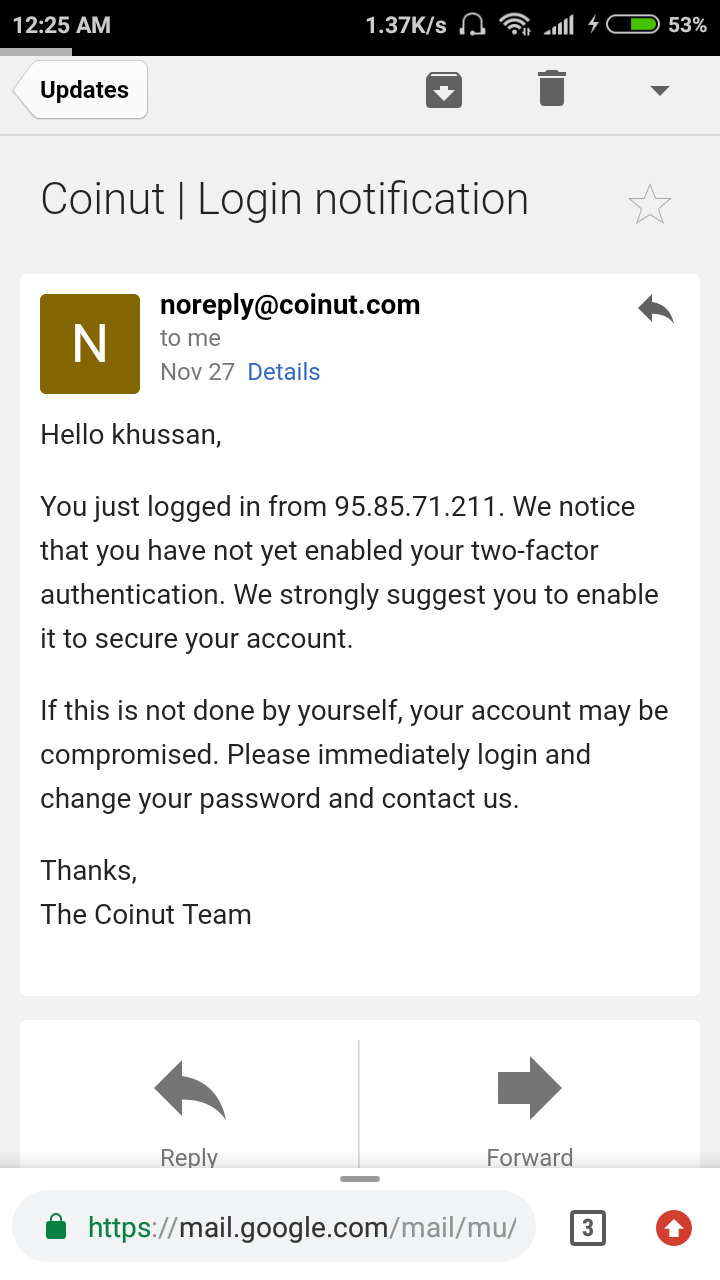View the green lock site security info
This screenshot has width=720, height=1280.
57,1228
